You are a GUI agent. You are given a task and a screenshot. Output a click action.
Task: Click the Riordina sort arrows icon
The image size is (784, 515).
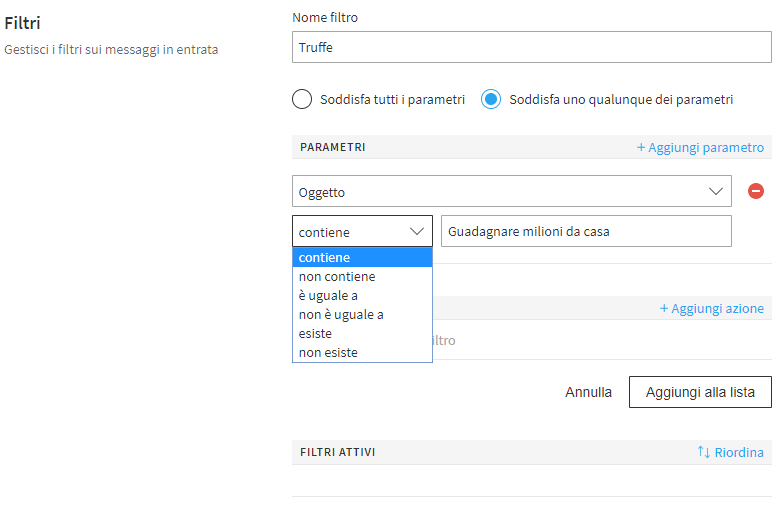pyautogui.click(x=704, y=452)
